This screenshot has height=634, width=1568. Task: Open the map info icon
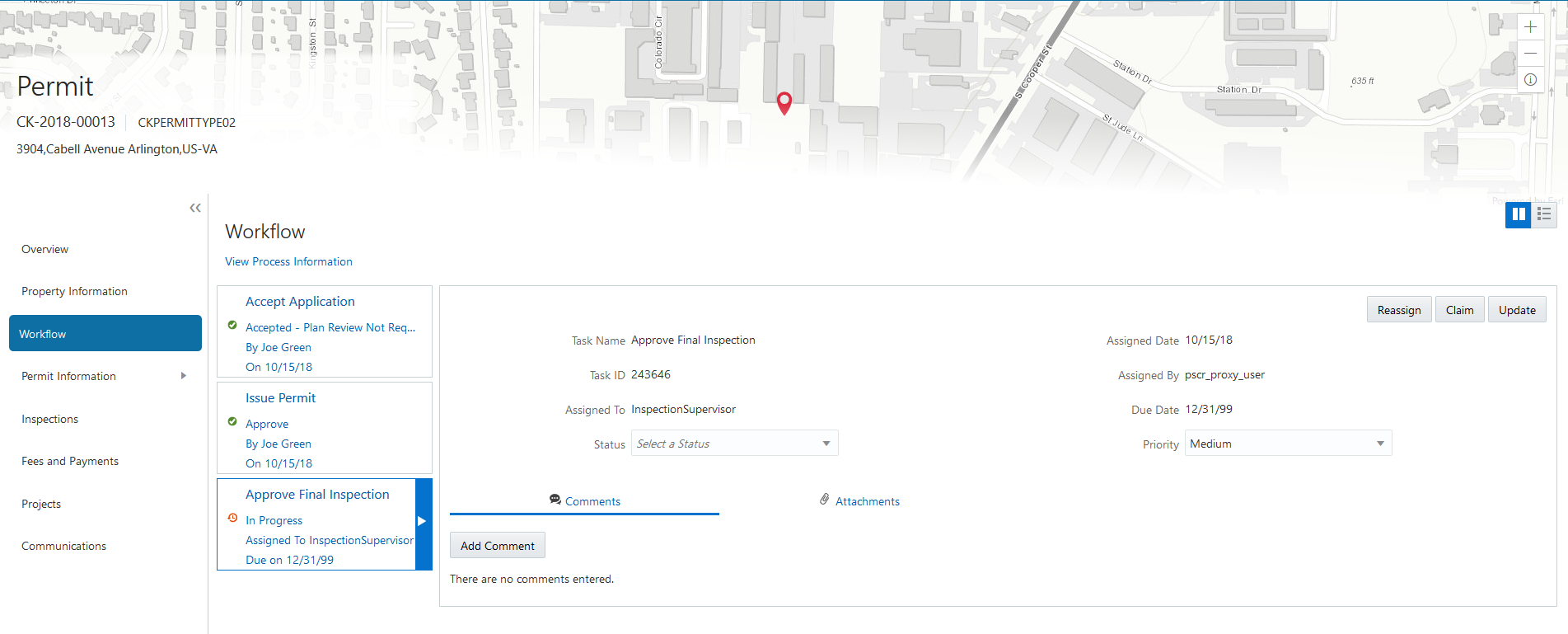1530,80
